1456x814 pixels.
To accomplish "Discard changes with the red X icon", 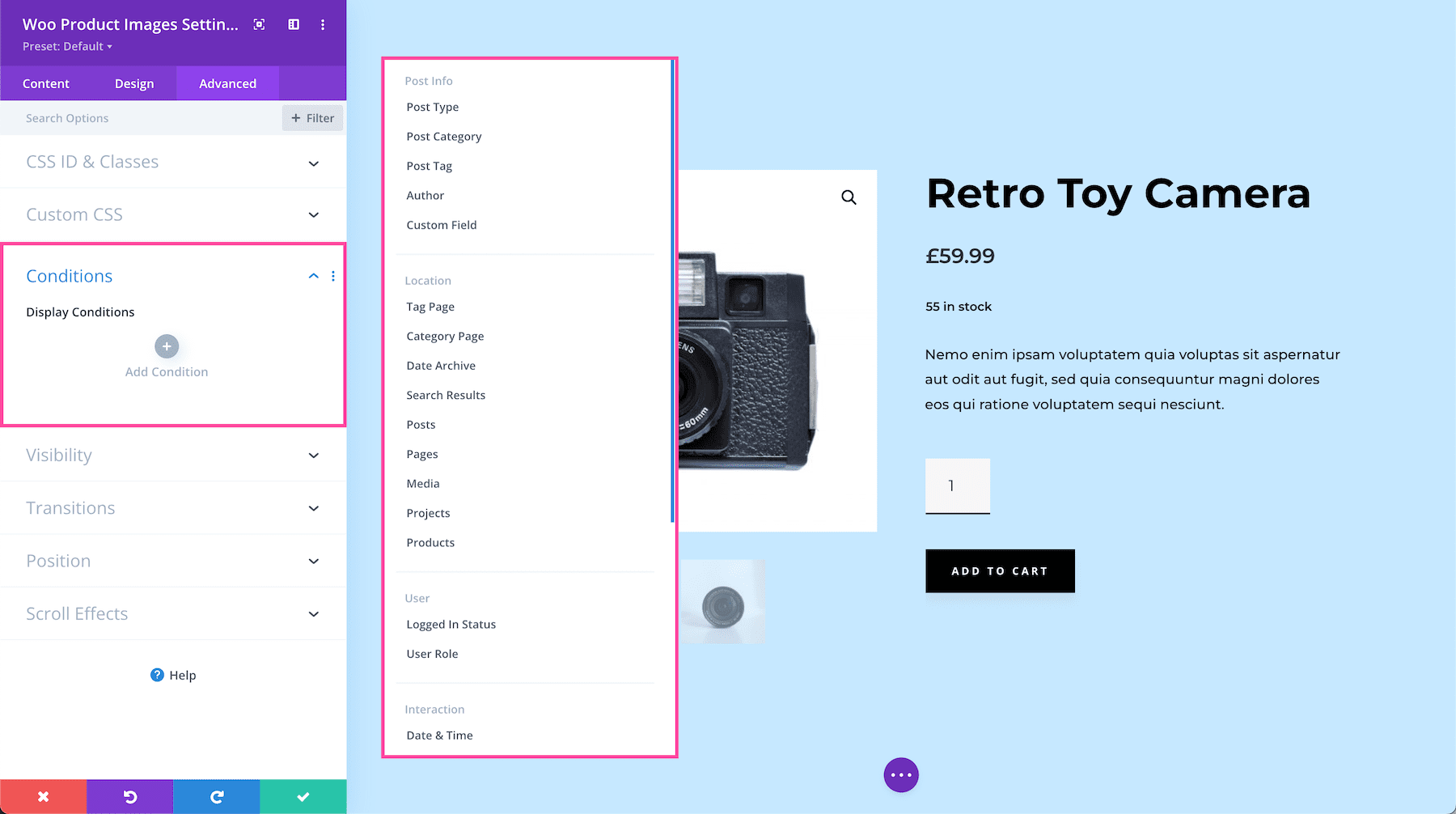I will pos(43,796).
